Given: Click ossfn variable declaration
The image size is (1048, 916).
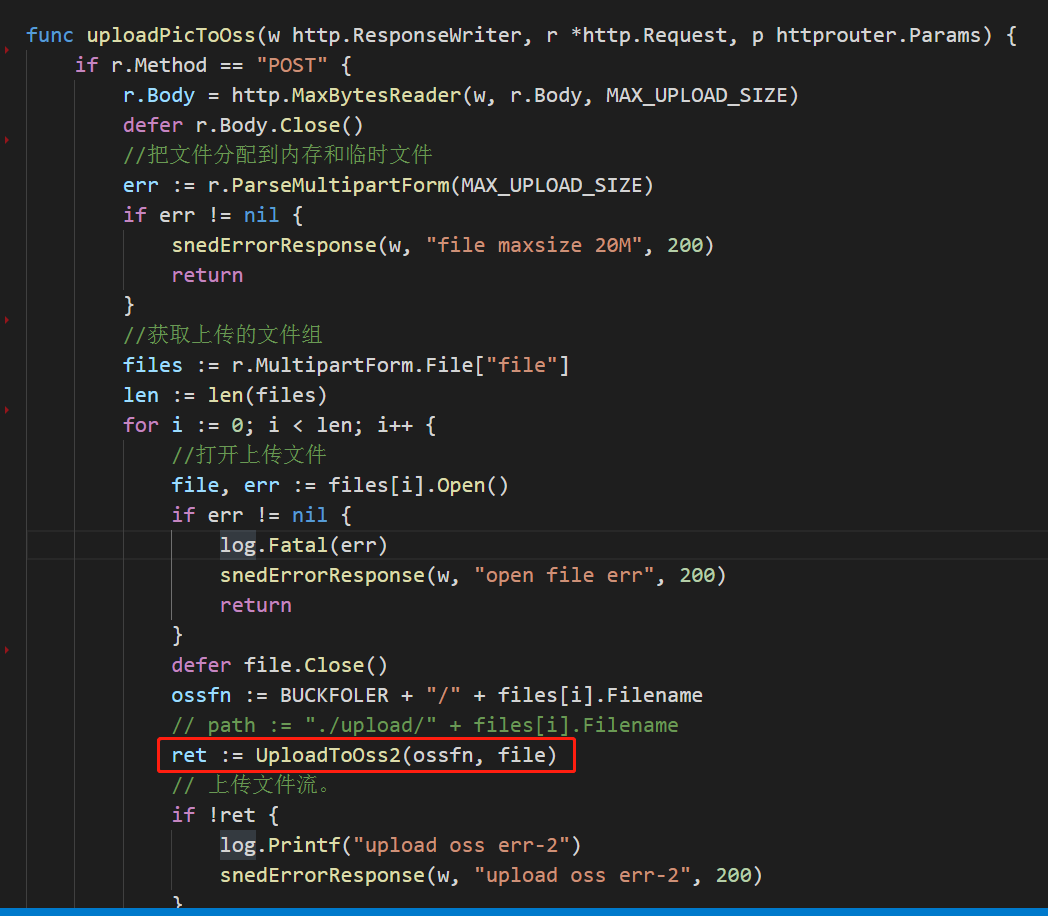Looking at the screenshot, I should click(x=201, y=696).
